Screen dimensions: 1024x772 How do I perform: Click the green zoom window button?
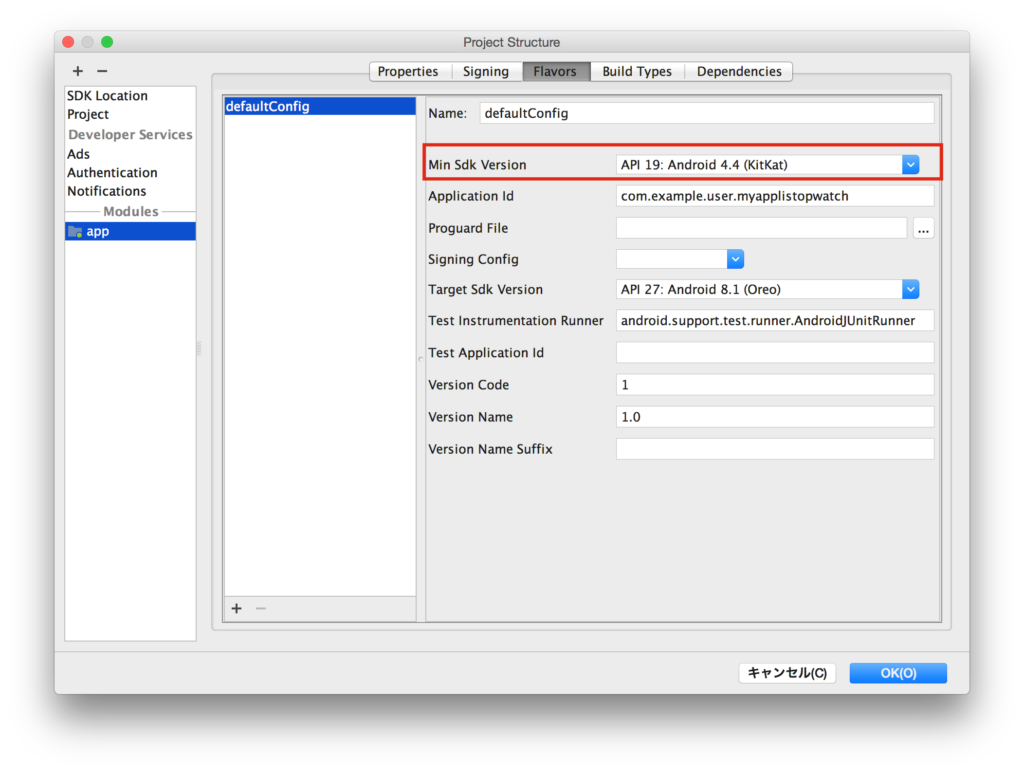click(107, 42)
